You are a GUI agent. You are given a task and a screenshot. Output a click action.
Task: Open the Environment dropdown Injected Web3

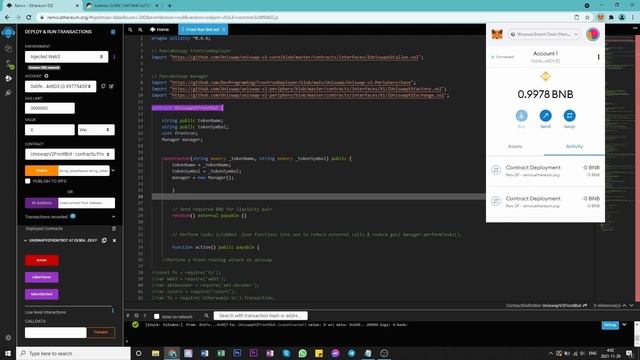coord(67,57)
